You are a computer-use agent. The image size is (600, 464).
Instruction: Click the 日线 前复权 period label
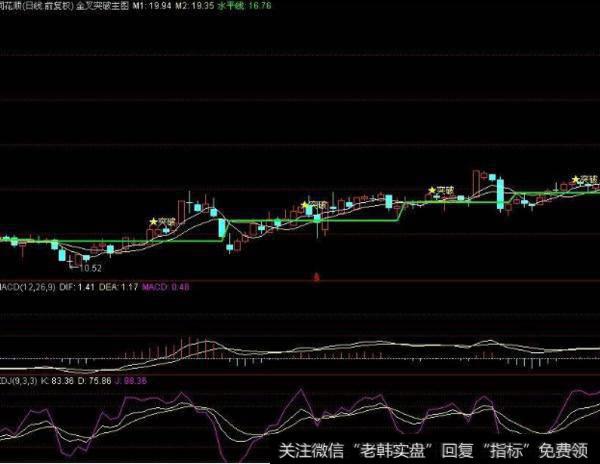pos(47,5)
